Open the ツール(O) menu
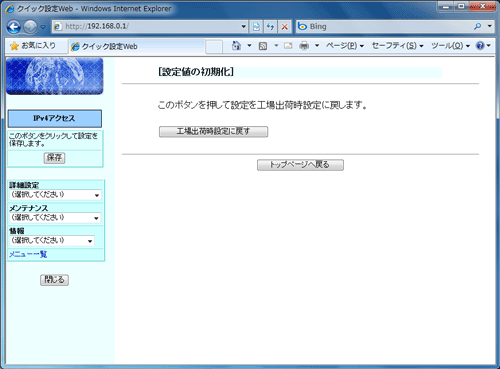 [x=450, y=46]
